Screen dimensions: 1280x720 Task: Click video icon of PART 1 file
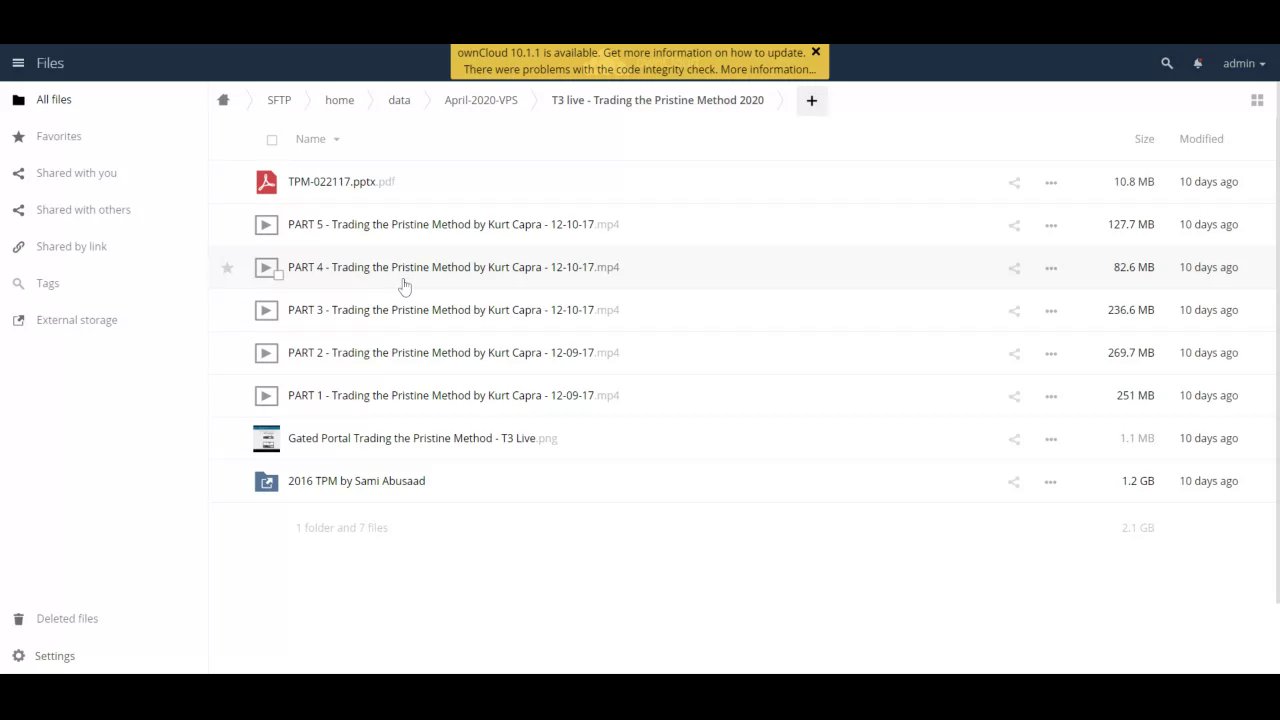266,396
